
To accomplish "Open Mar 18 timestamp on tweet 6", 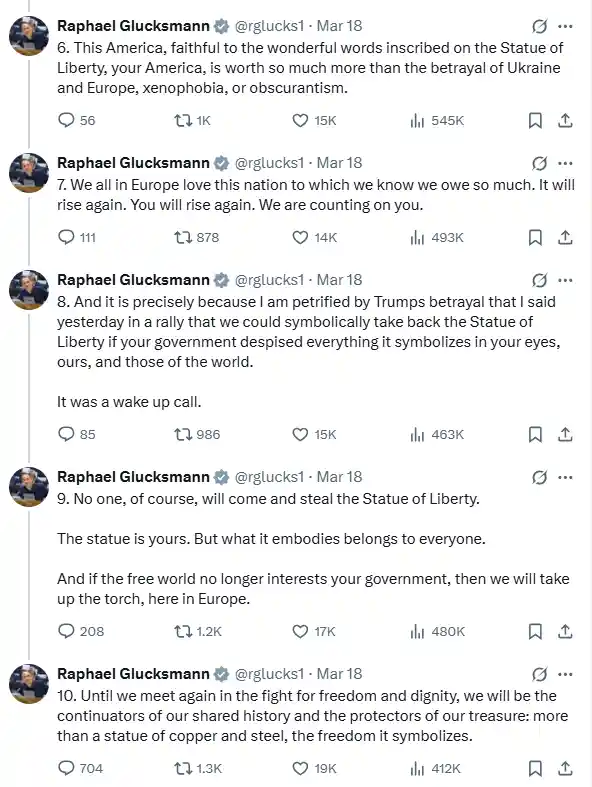I will 339,26.
